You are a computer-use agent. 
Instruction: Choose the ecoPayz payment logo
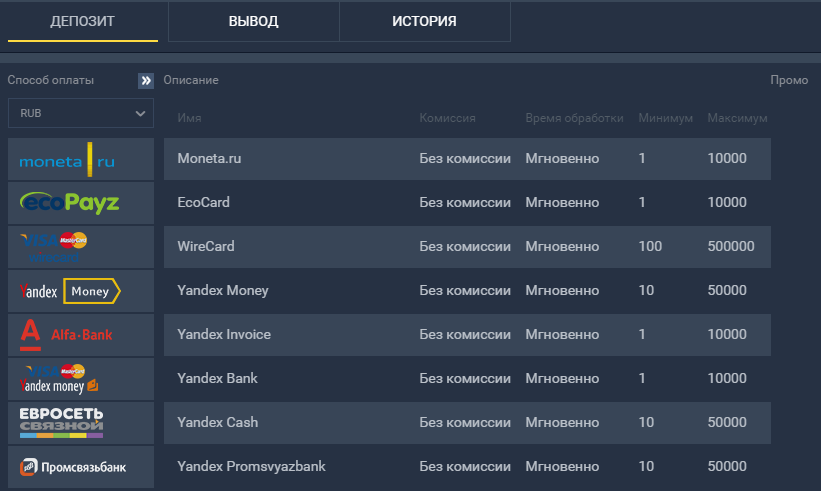pyautogui.click(x=81, y=203)
